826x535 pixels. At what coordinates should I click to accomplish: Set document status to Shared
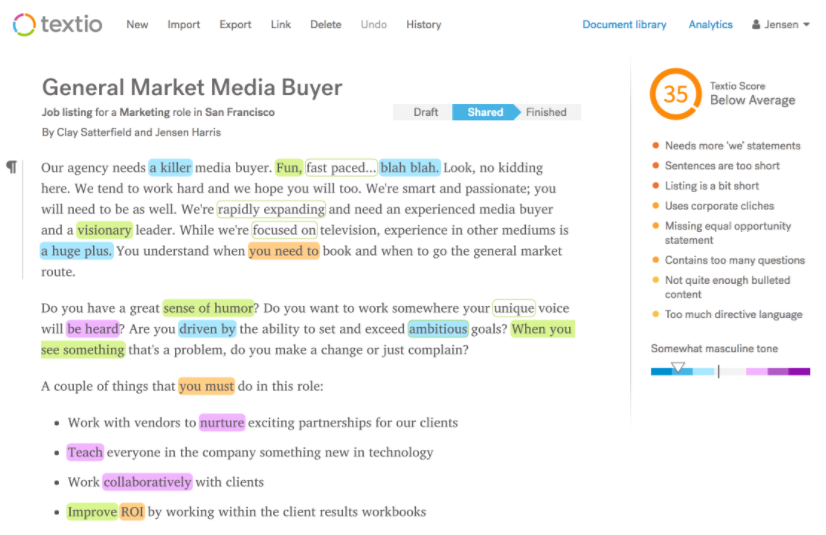pos(485,112)
